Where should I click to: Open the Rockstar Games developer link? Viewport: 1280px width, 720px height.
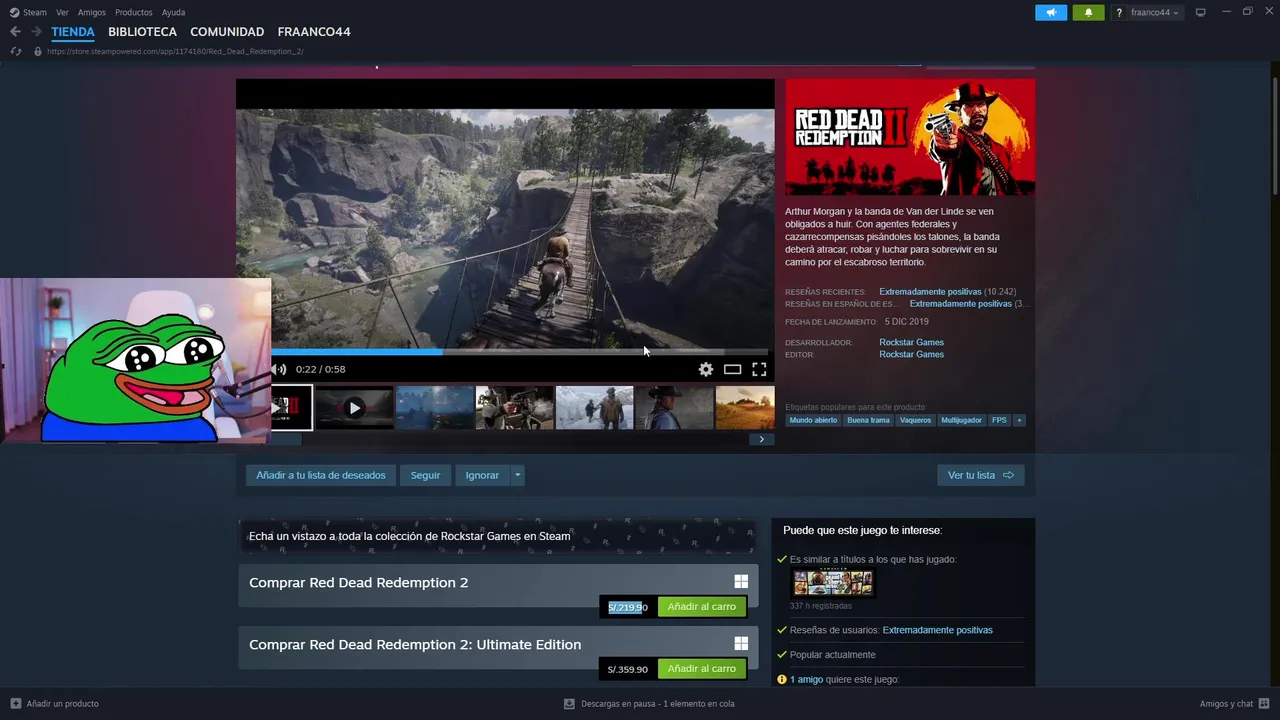point(911,342)
